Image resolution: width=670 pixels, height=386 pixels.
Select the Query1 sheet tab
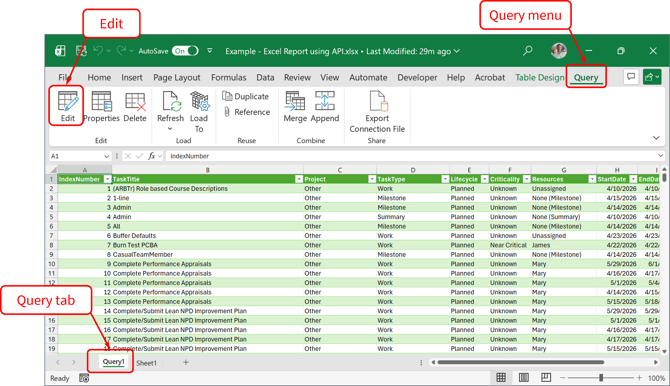click(x=113, y=362)
